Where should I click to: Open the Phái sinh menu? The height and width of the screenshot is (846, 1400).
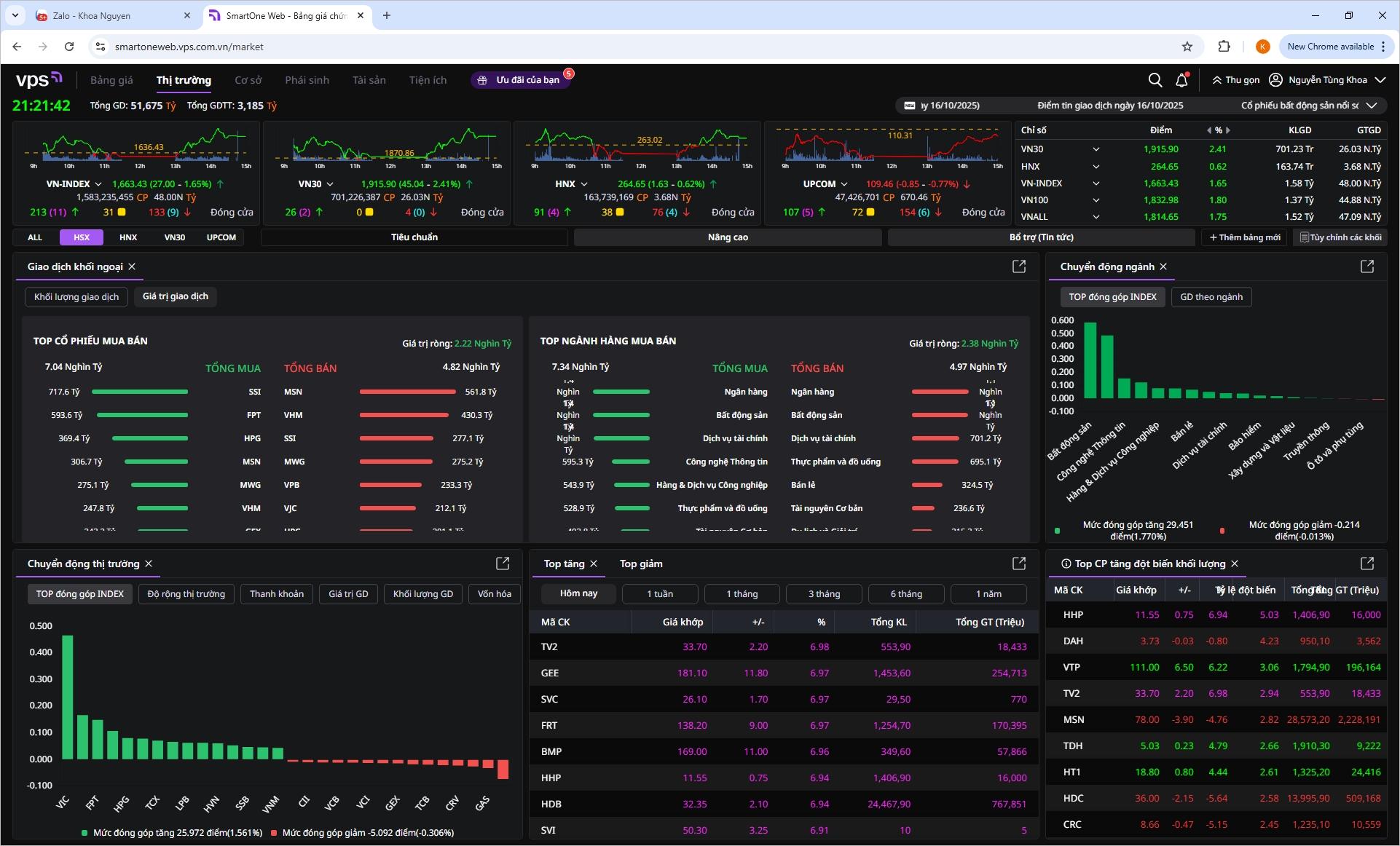coord(307,80)
